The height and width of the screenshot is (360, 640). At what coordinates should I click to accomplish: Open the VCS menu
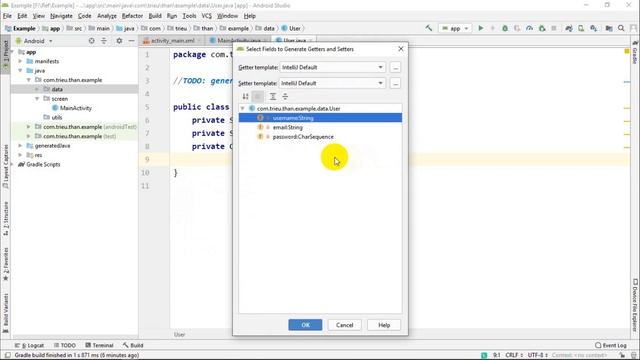(x=207, y=16)
